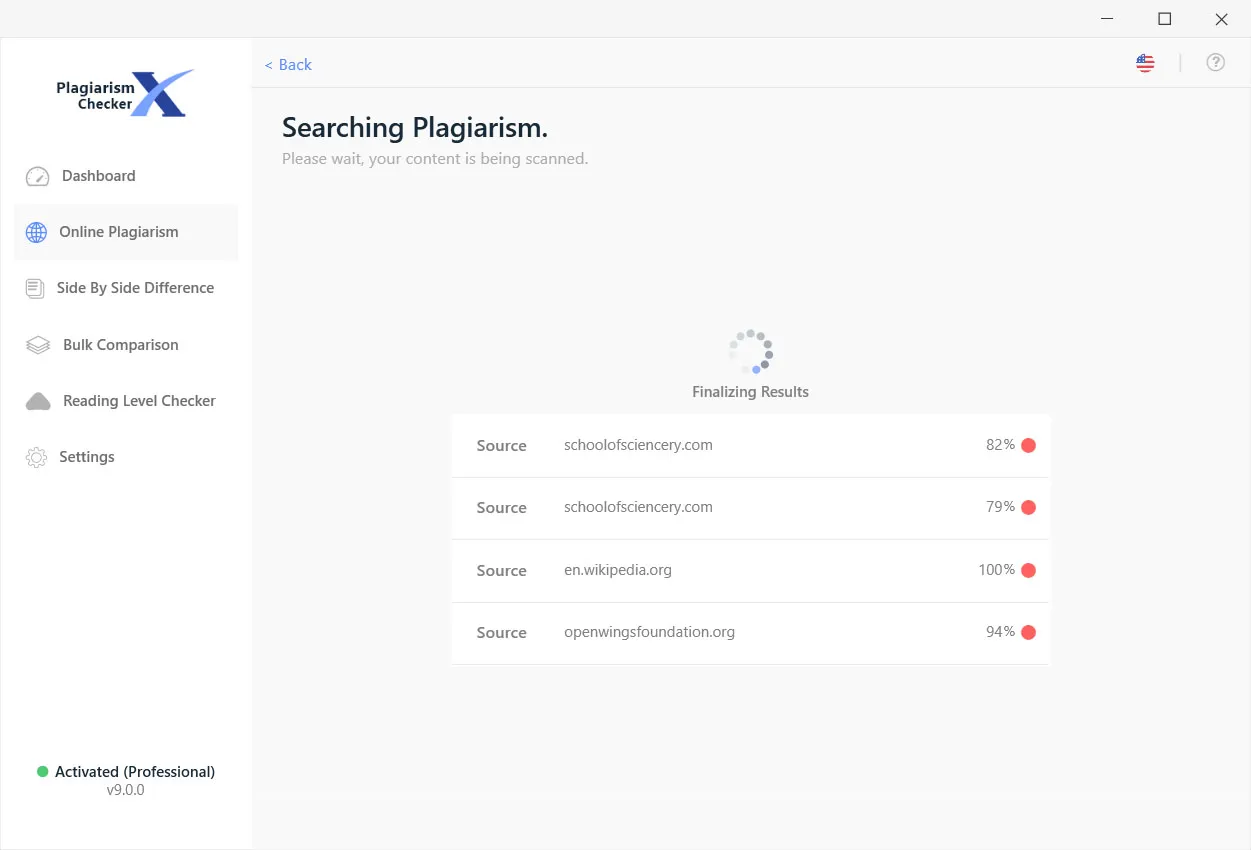The height and width of the screenshot is (850, 1251).
Task: Click the 79% schoolofsciencery.com result
Action: point(750,507)
